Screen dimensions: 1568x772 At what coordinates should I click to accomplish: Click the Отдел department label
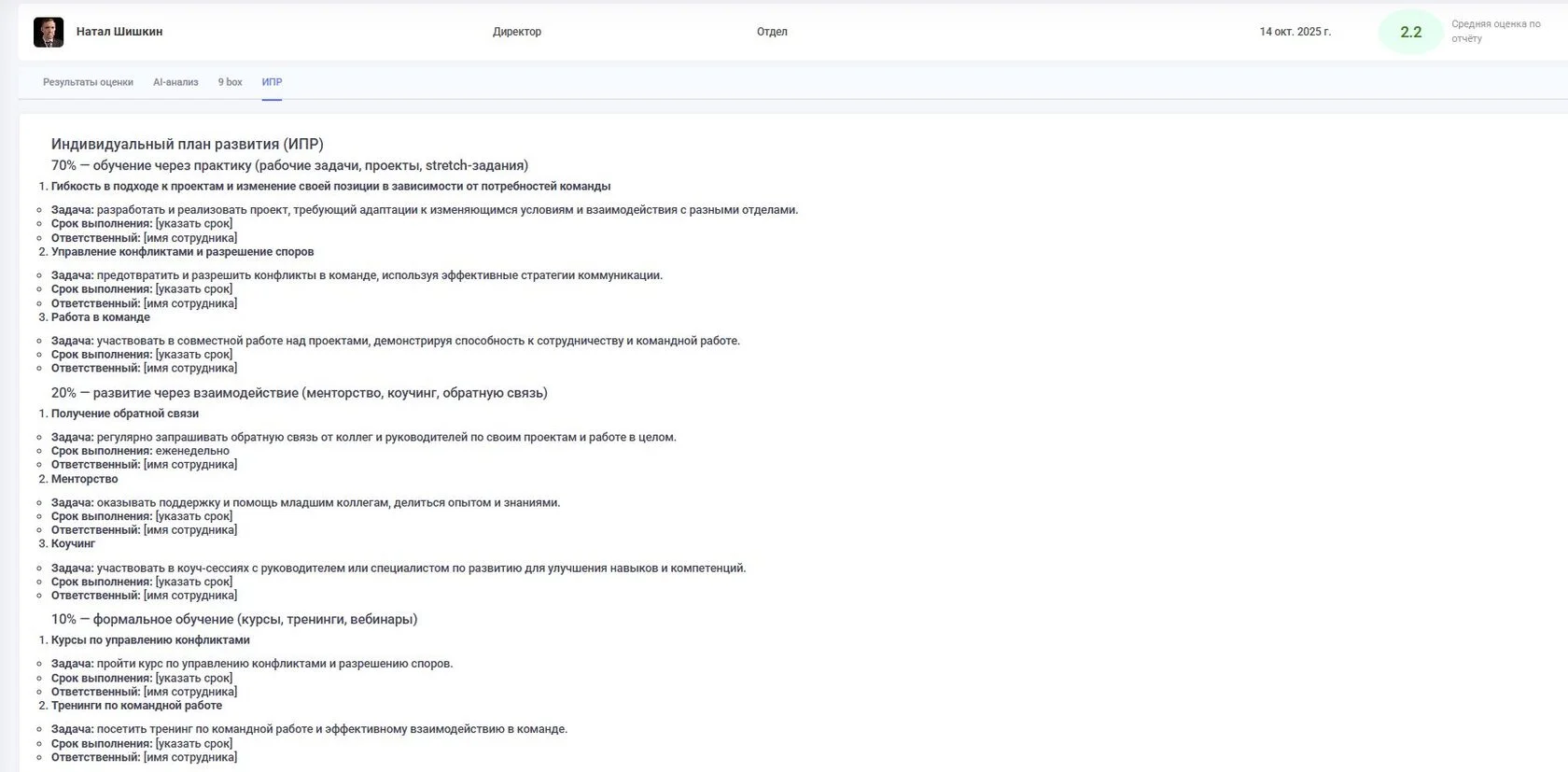click(x=772, y=32)
